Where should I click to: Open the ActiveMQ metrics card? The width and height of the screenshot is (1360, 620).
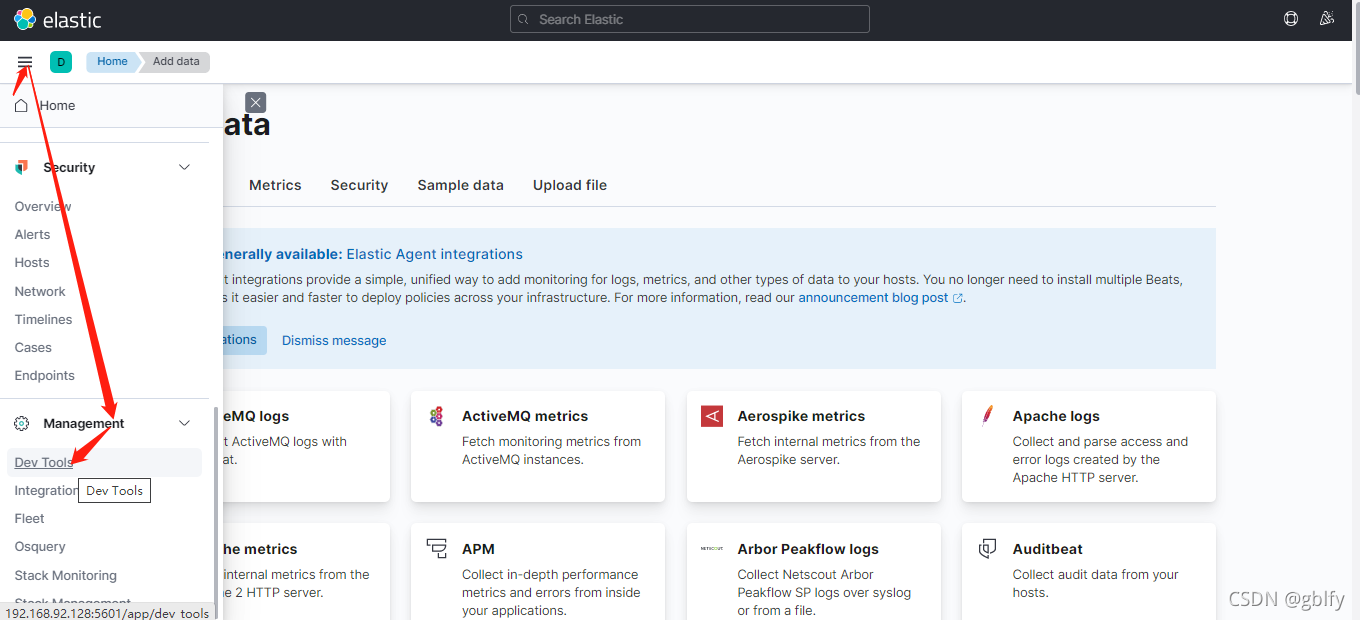538,446
